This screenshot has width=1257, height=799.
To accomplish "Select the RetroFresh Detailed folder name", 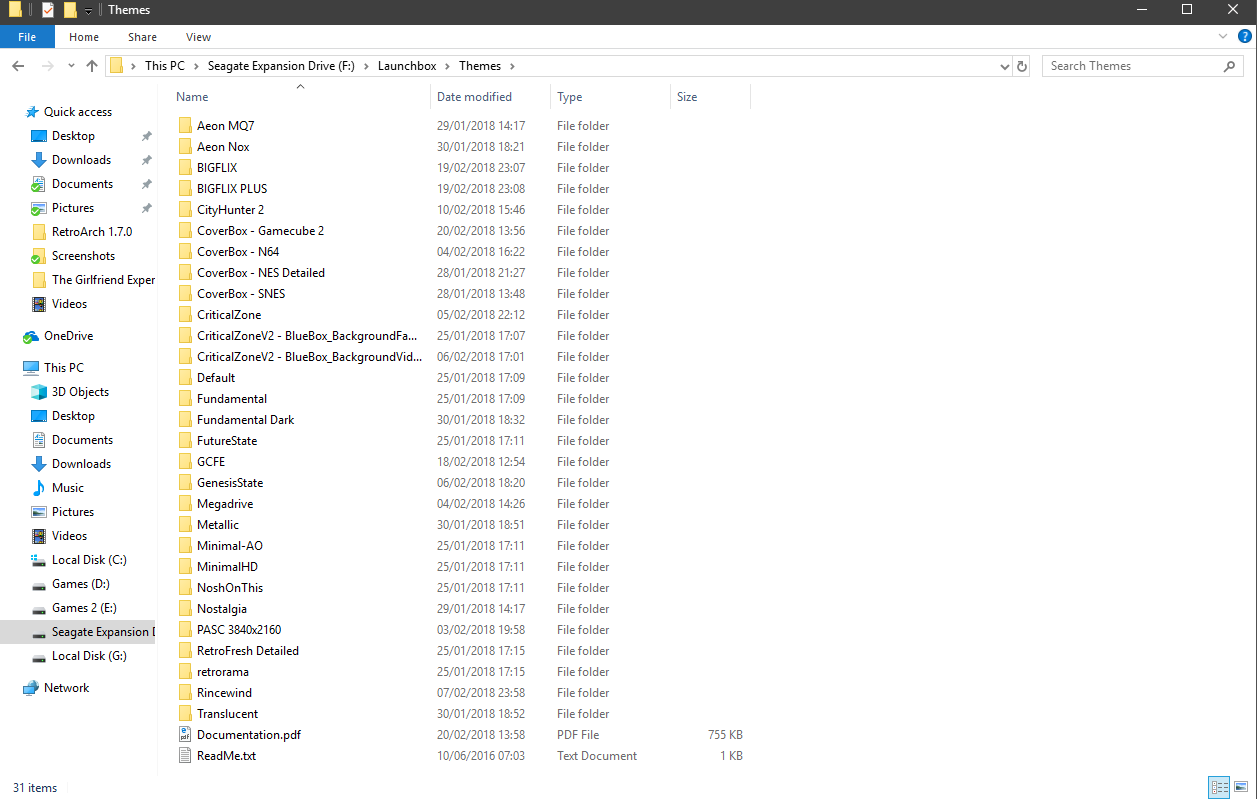I will (x=248, y=651).
